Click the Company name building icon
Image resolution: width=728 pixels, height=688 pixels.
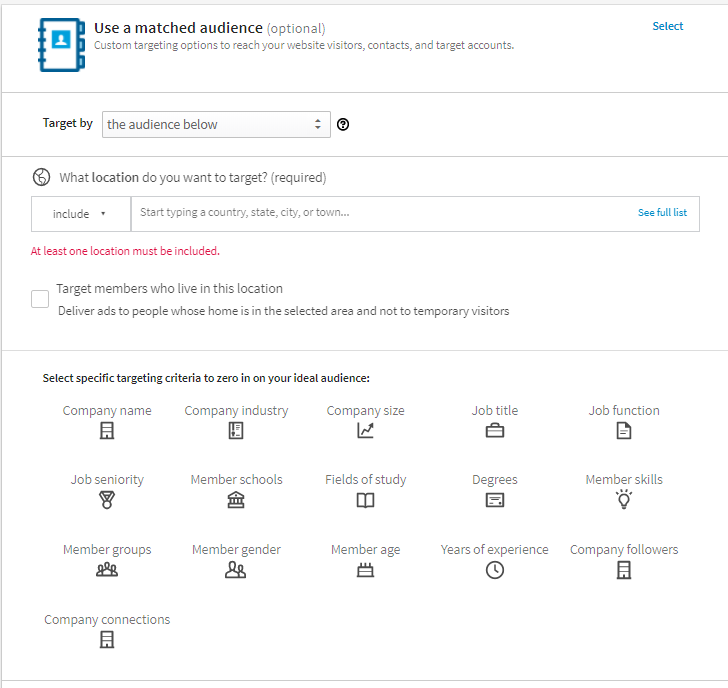(107, 431)
